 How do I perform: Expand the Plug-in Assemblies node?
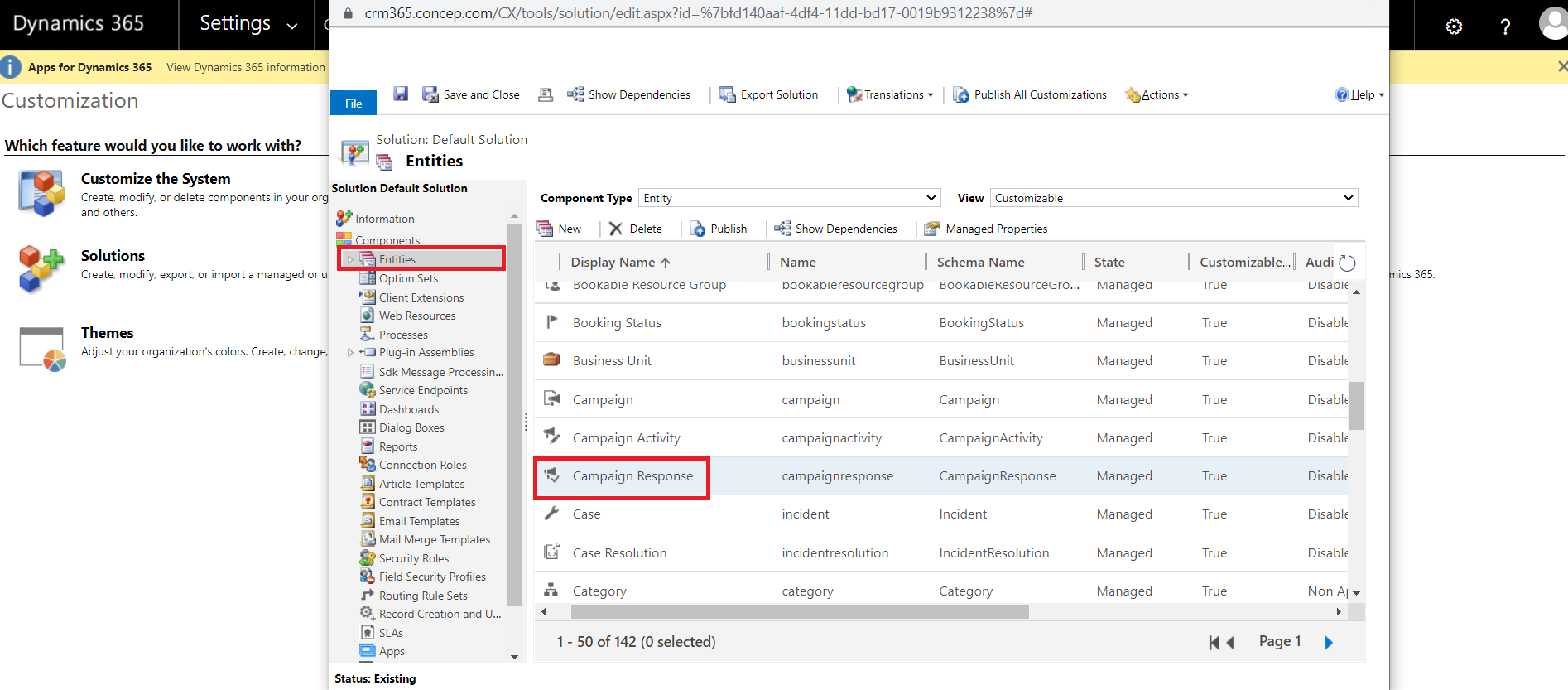[x=350, y=352]
